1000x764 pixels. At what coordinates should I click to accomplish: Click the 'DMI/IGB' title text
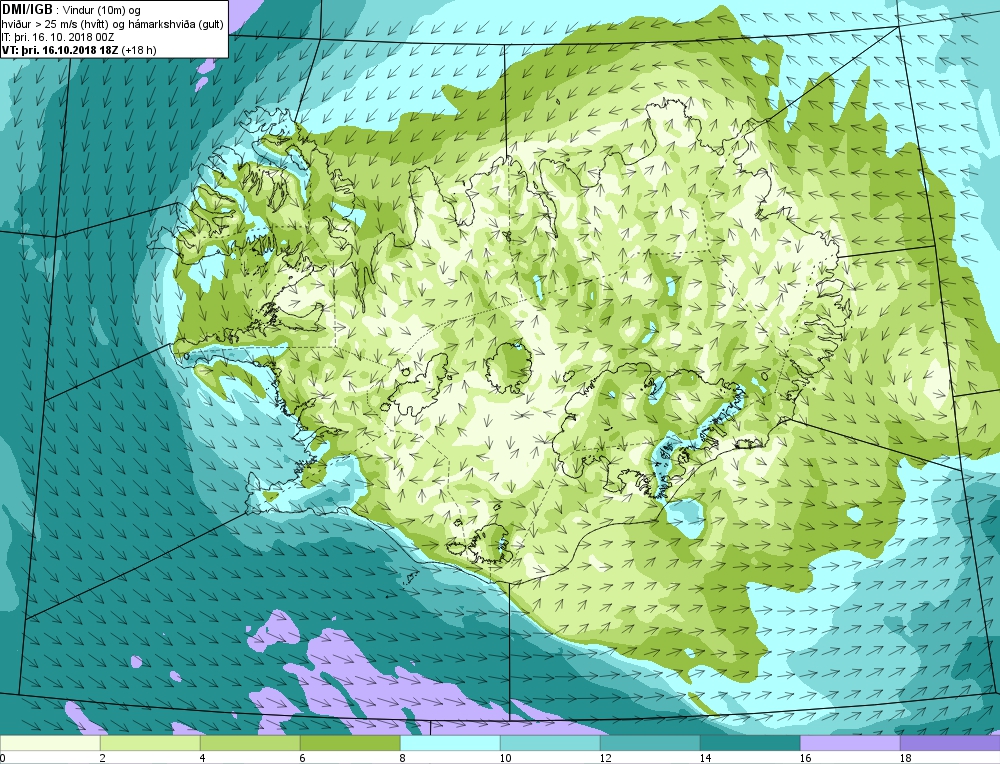pos(27,10)
